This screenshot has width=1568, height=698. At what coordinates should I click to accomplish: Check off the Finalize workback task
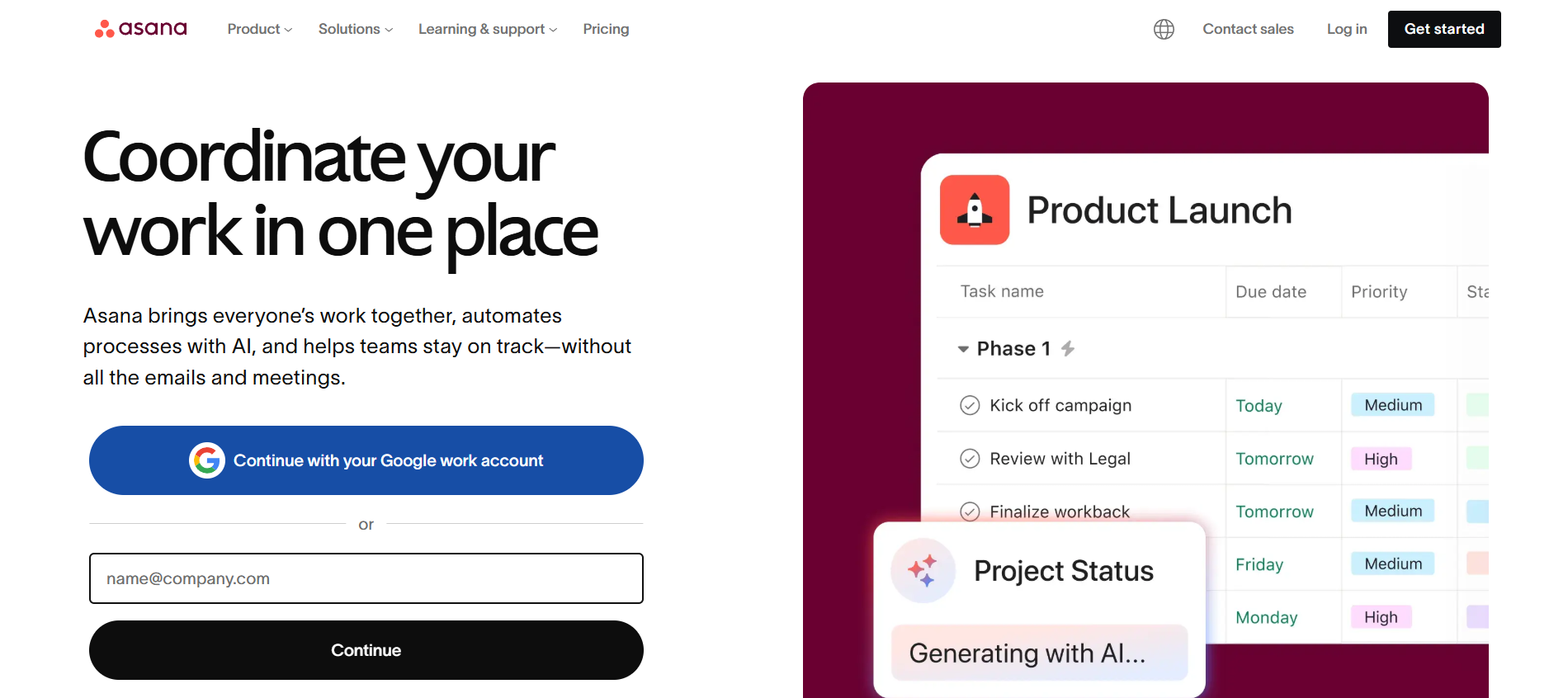click(969, 511)
